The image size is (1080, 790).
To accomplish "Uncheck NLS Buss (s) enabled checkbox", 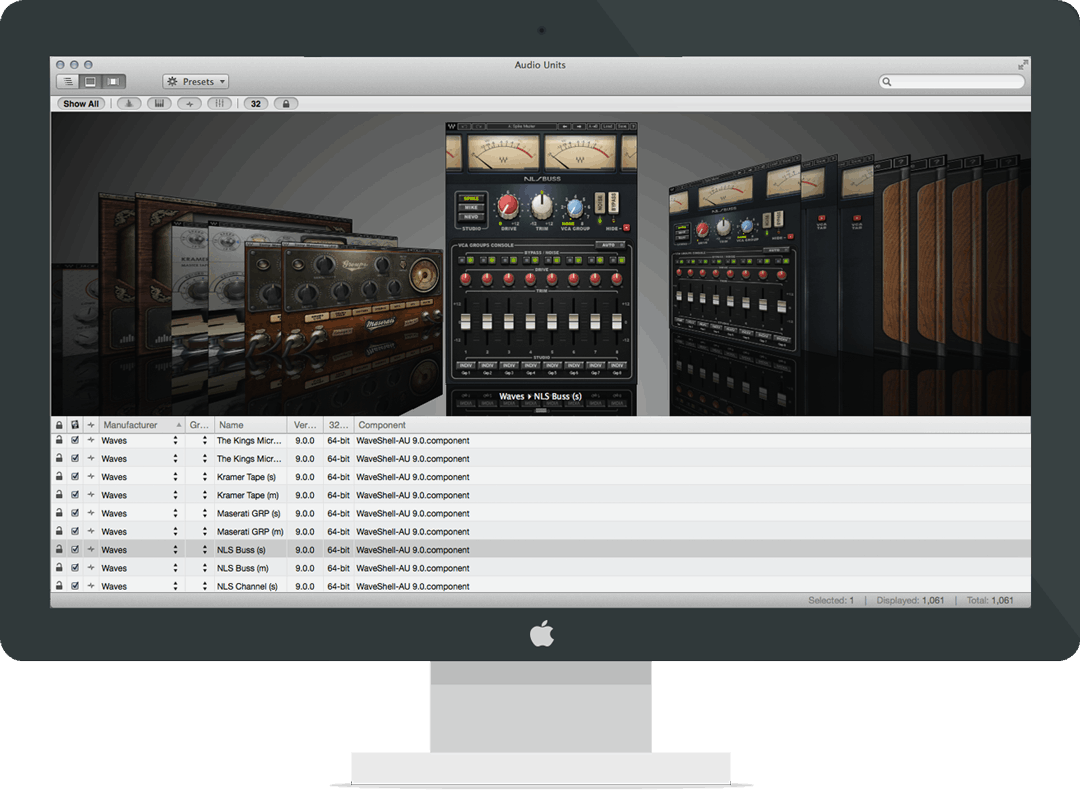I will tap(75, 550).
